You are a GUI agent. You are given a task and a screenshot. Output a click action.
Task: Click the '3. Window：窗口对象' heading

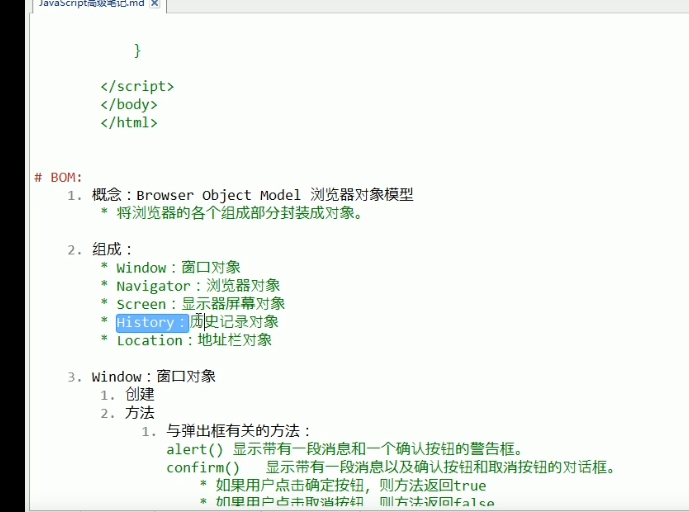(x=141, y=377)
